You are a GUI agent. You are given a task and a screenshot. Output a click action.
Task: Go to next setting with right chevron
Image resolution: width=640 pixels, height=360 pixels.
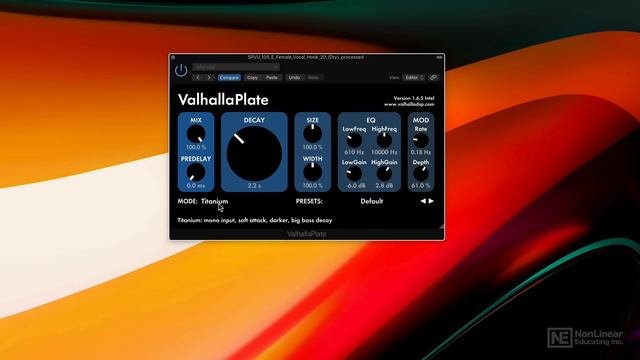pyautogui.click(x=209, y=78)
